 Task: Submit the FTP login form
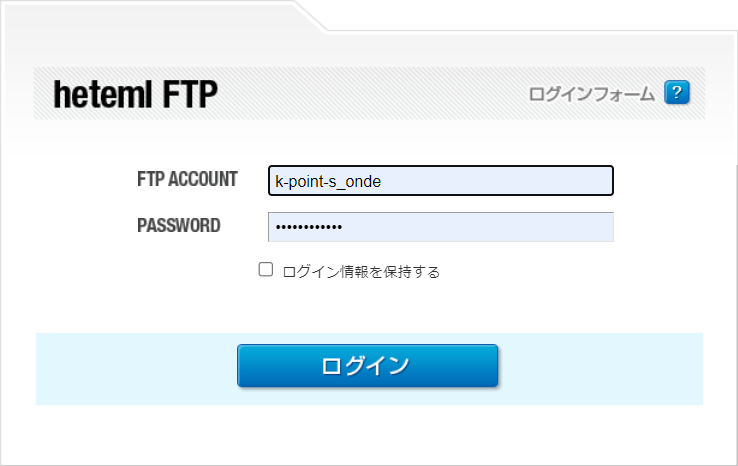367,365
